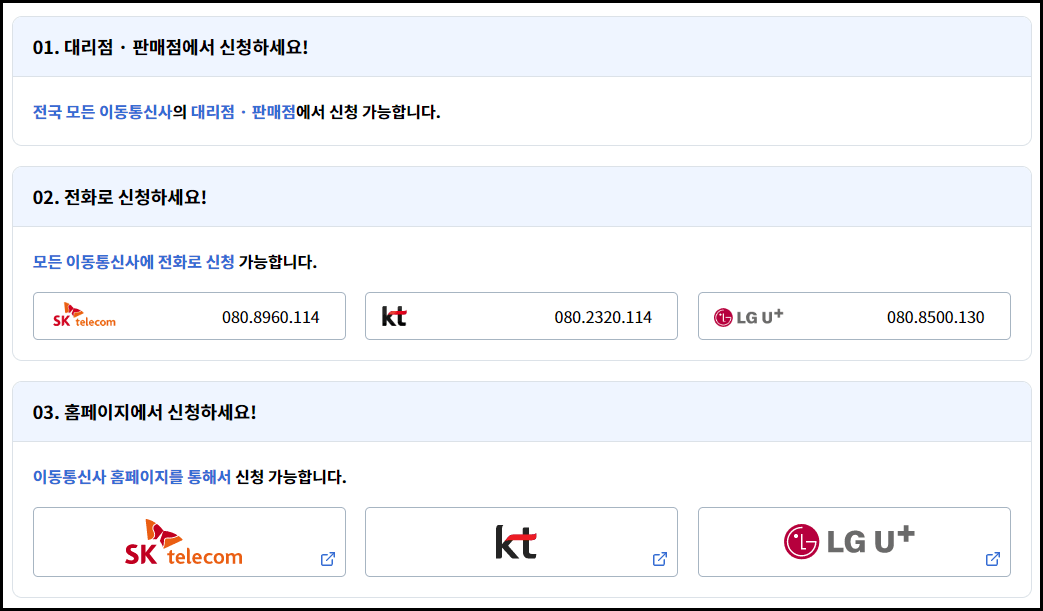Image resolution: width=1043 pixels, height=611 pixels.
Task: Open SK telecom homepage via external link icon
Action: (326, 560)
